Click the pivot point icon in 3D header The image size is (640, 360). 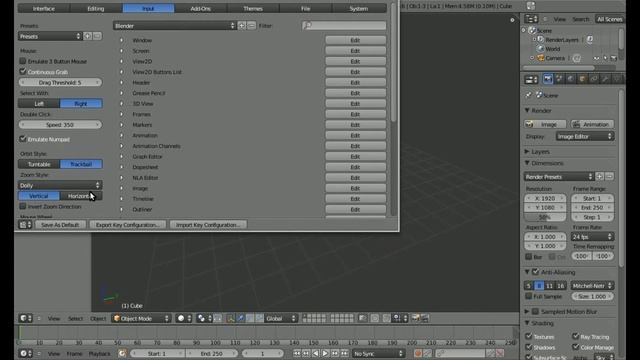coord(204,318)
